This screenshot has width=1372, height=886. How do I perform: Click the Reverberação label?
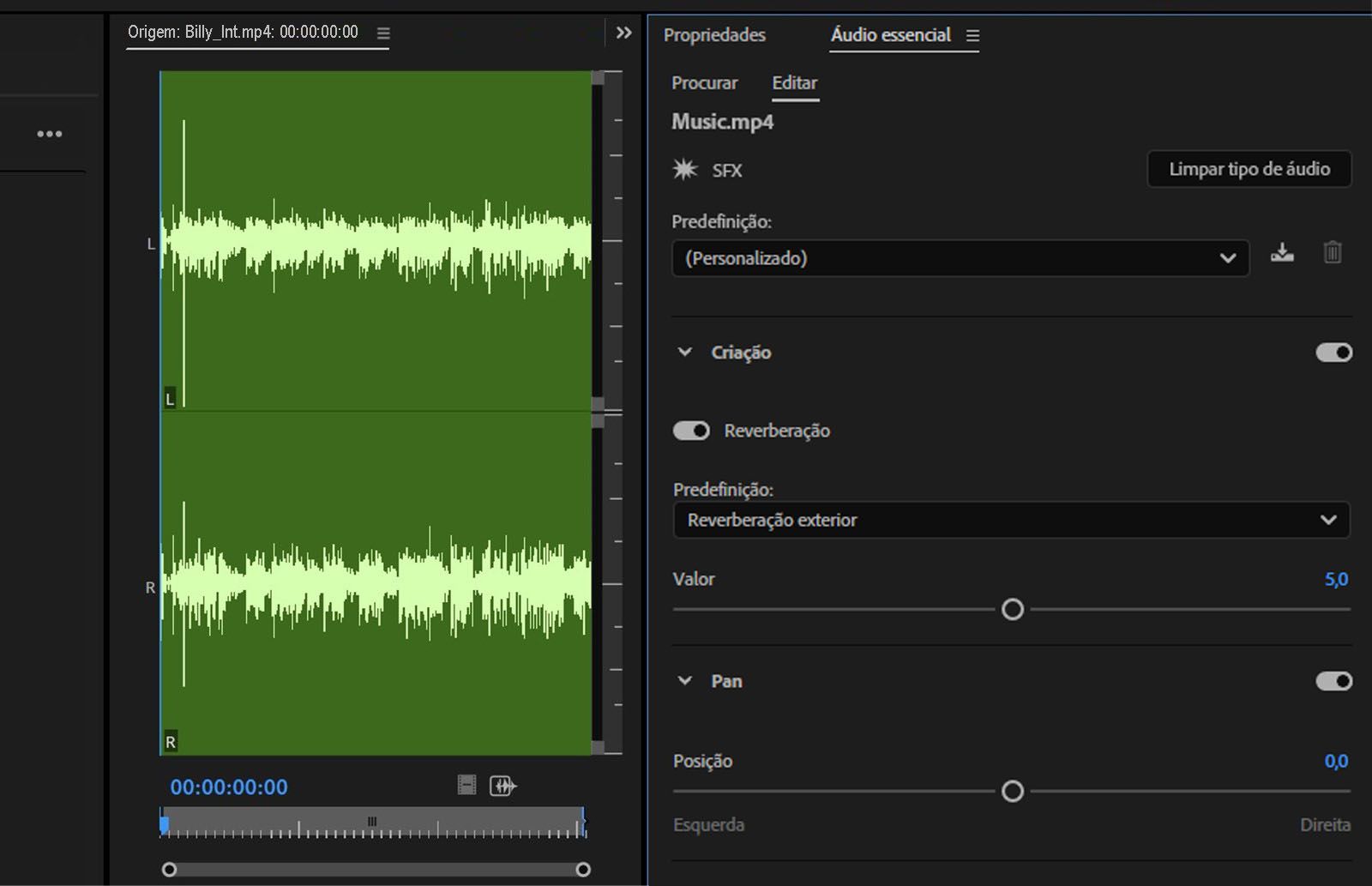pyautogui.click(x=777, y=431)
